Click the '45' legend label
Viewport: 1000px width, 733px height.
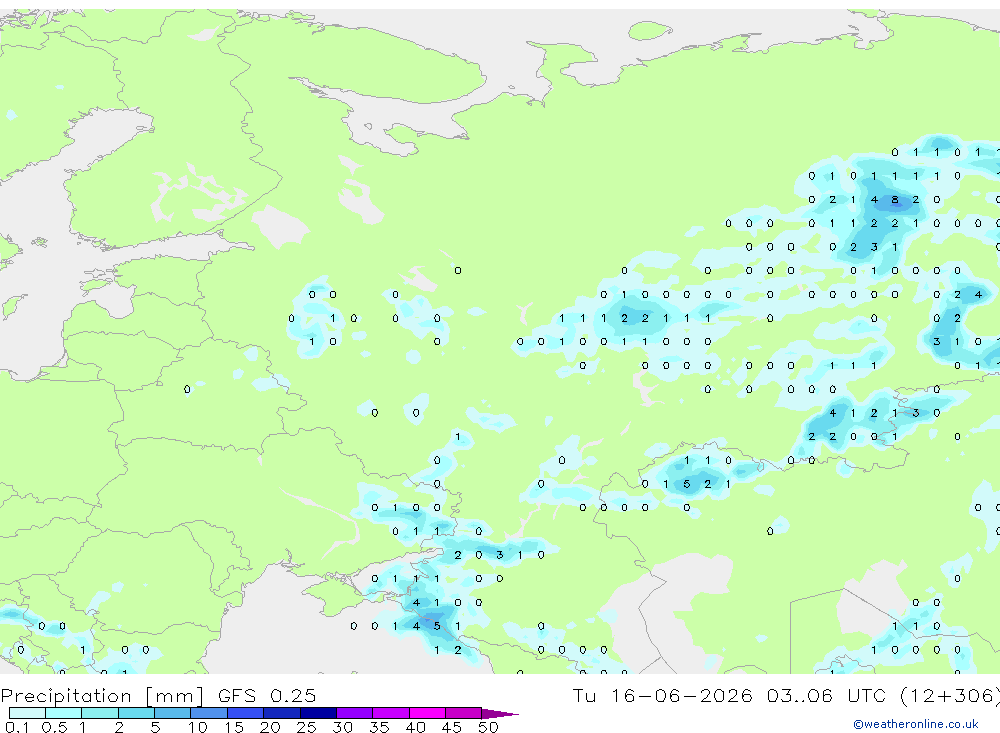[452, 727]
